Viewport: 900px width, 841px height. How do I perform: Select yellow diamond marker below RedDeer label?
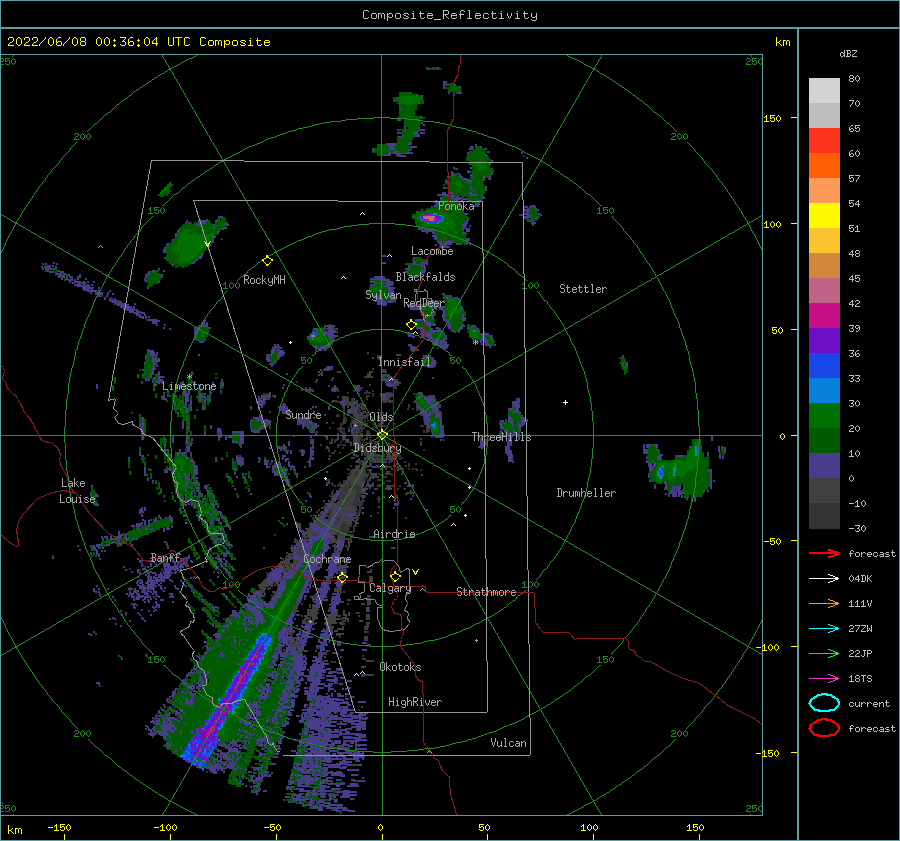coord(411,325)
